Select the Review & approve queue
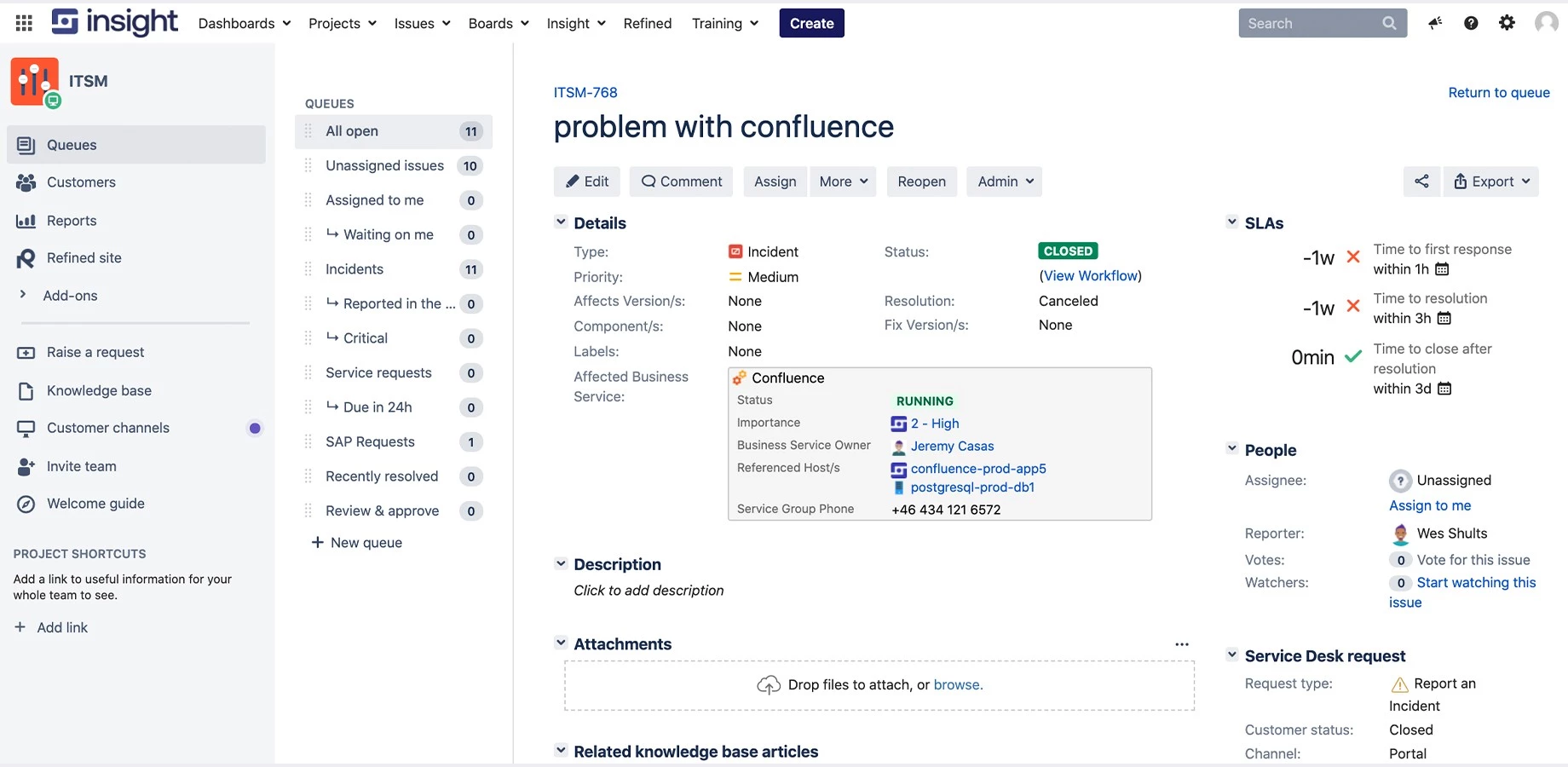1568x767 pixels. 394,511
